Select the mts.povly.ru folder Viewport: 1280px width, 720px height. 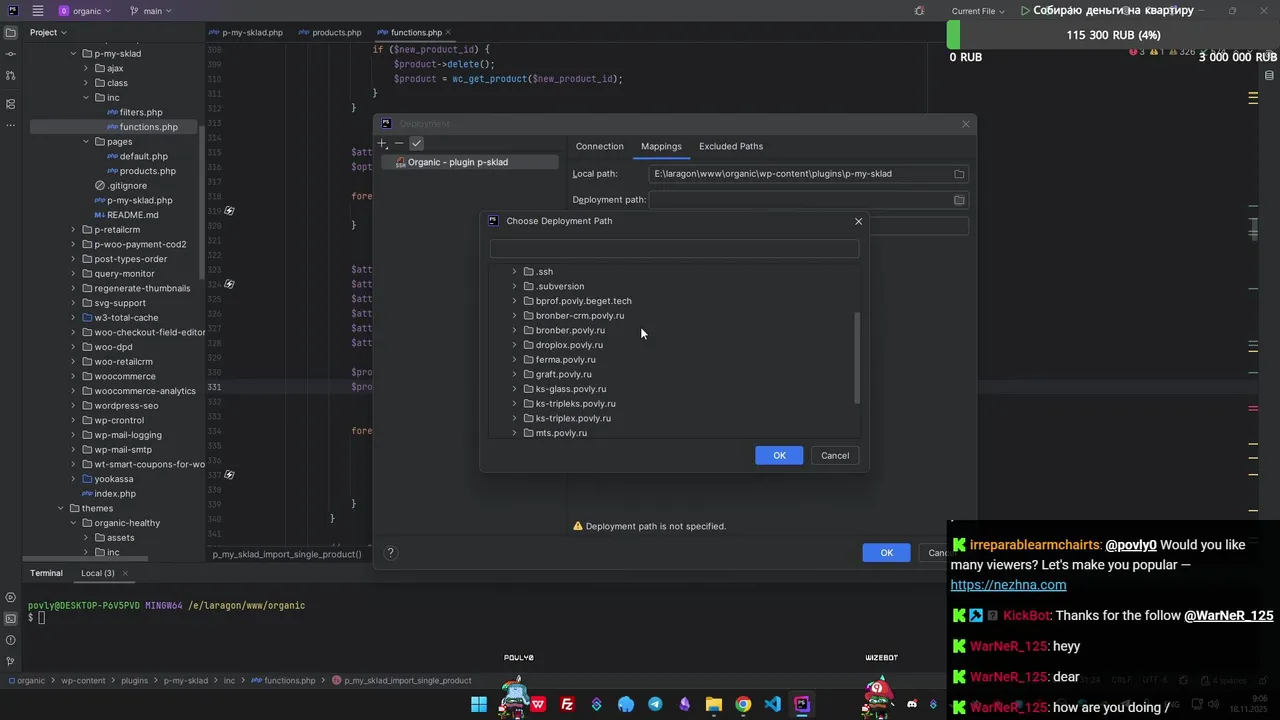pyautogui.click(x=561, y=433)
